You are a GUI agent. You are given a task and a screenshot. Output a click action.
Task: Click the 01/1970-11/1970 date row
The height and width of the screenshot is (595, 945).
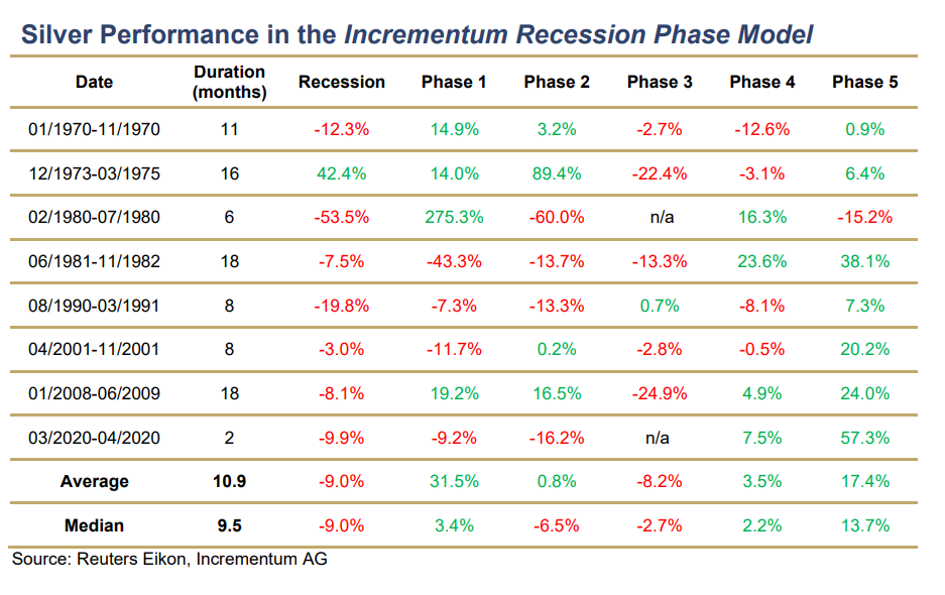click(94, 130)
